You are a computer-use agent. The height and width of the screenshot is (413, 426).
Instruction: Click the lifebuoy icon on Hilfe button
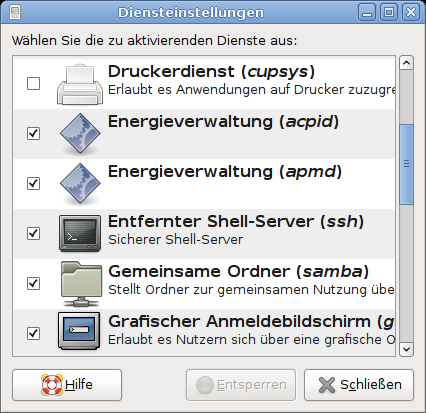pos(52,385)
